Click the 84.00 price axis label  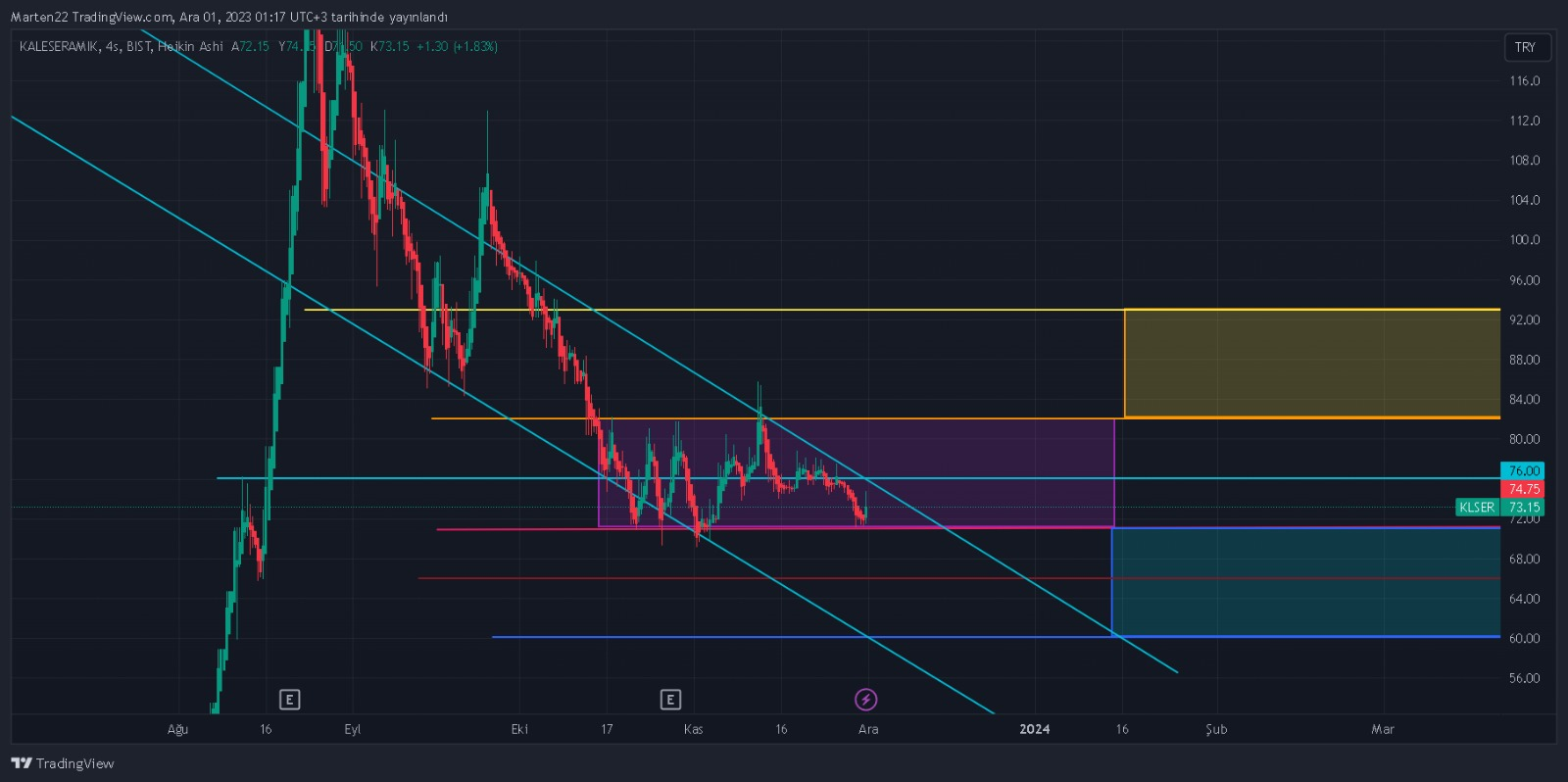(x=1524, y=400)
